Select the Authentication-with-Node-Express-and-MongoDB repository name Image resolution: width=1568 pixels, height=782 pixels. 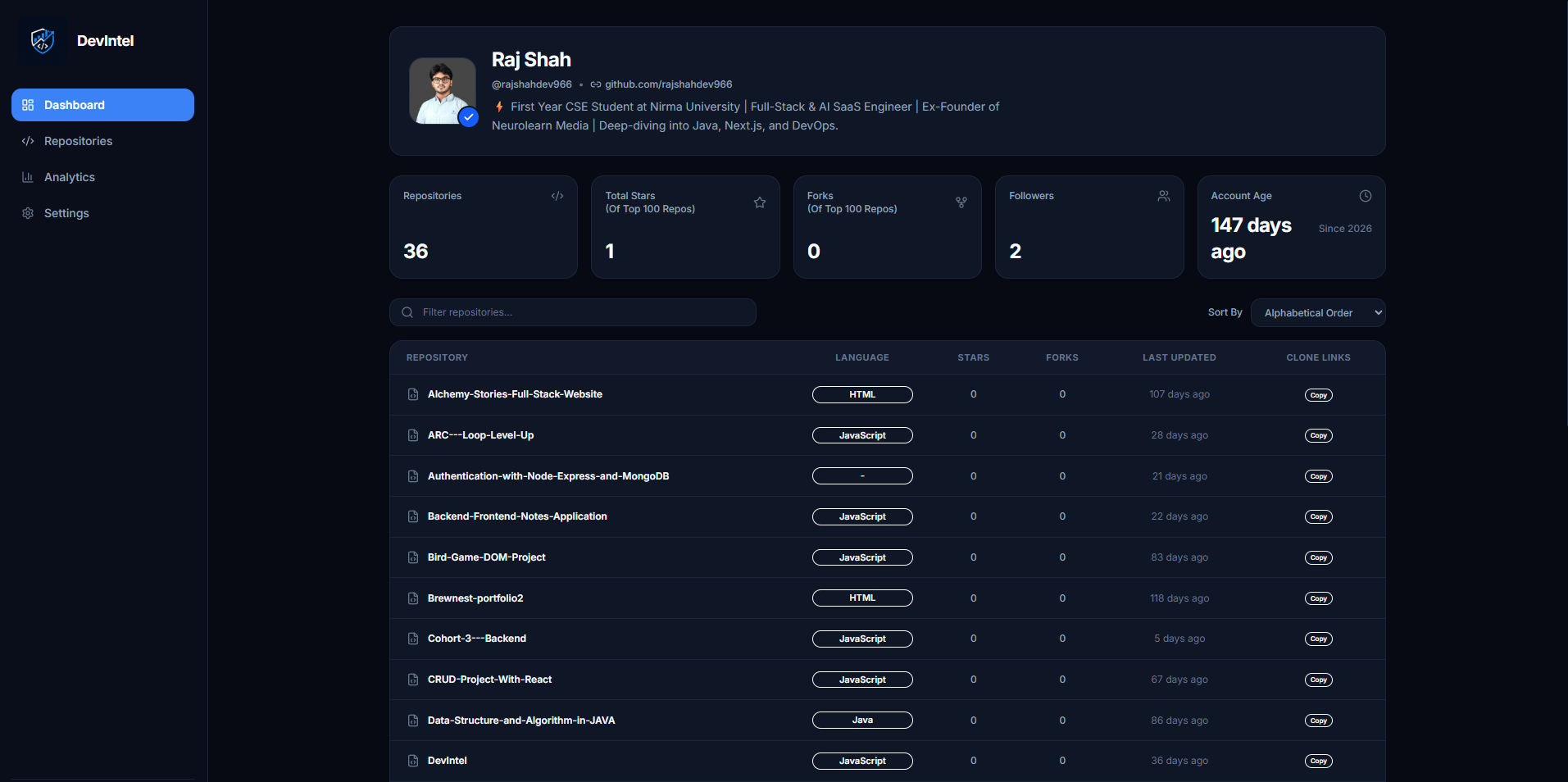[548, 476]
